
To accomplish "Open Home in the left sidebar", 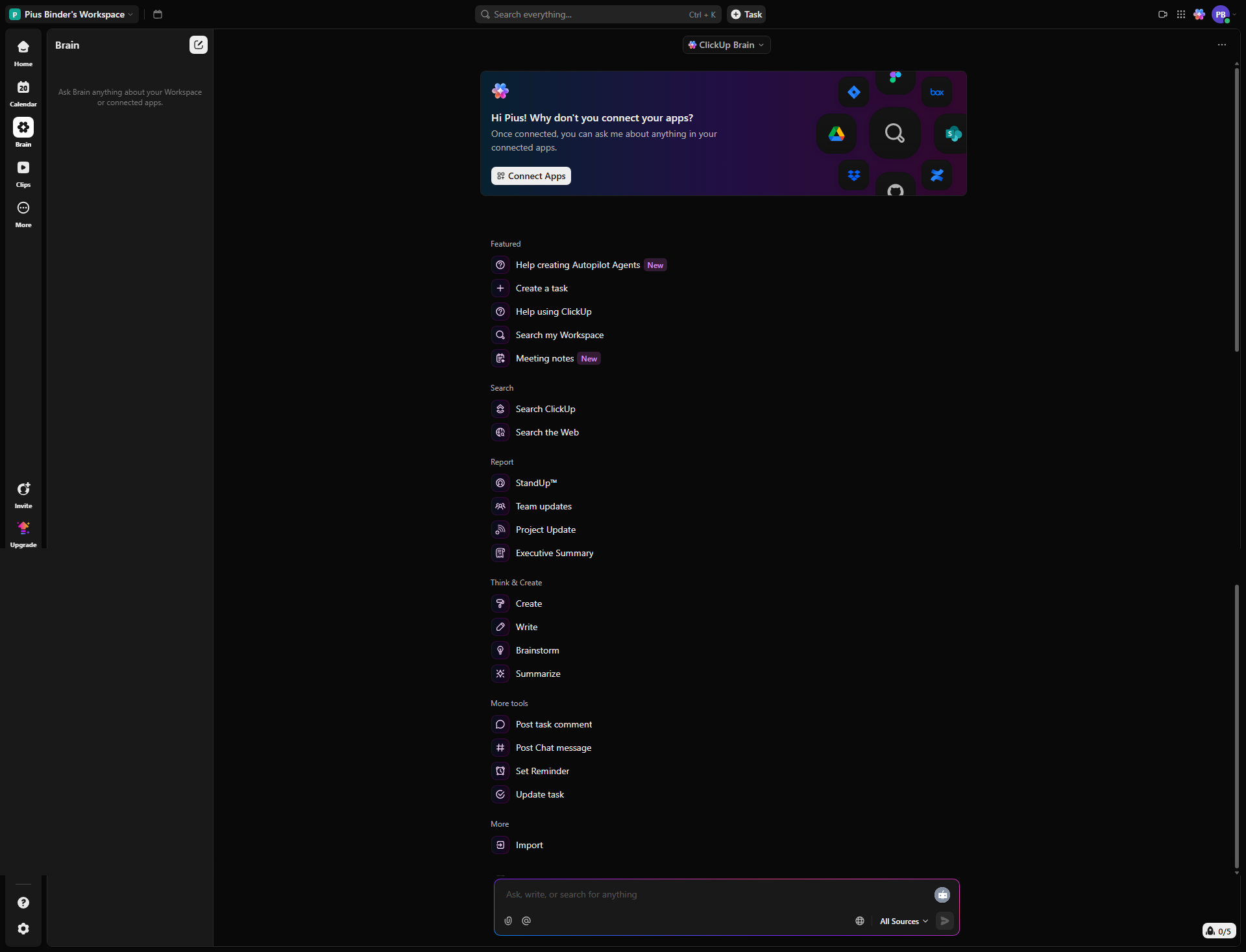I will tap(23, 53).
